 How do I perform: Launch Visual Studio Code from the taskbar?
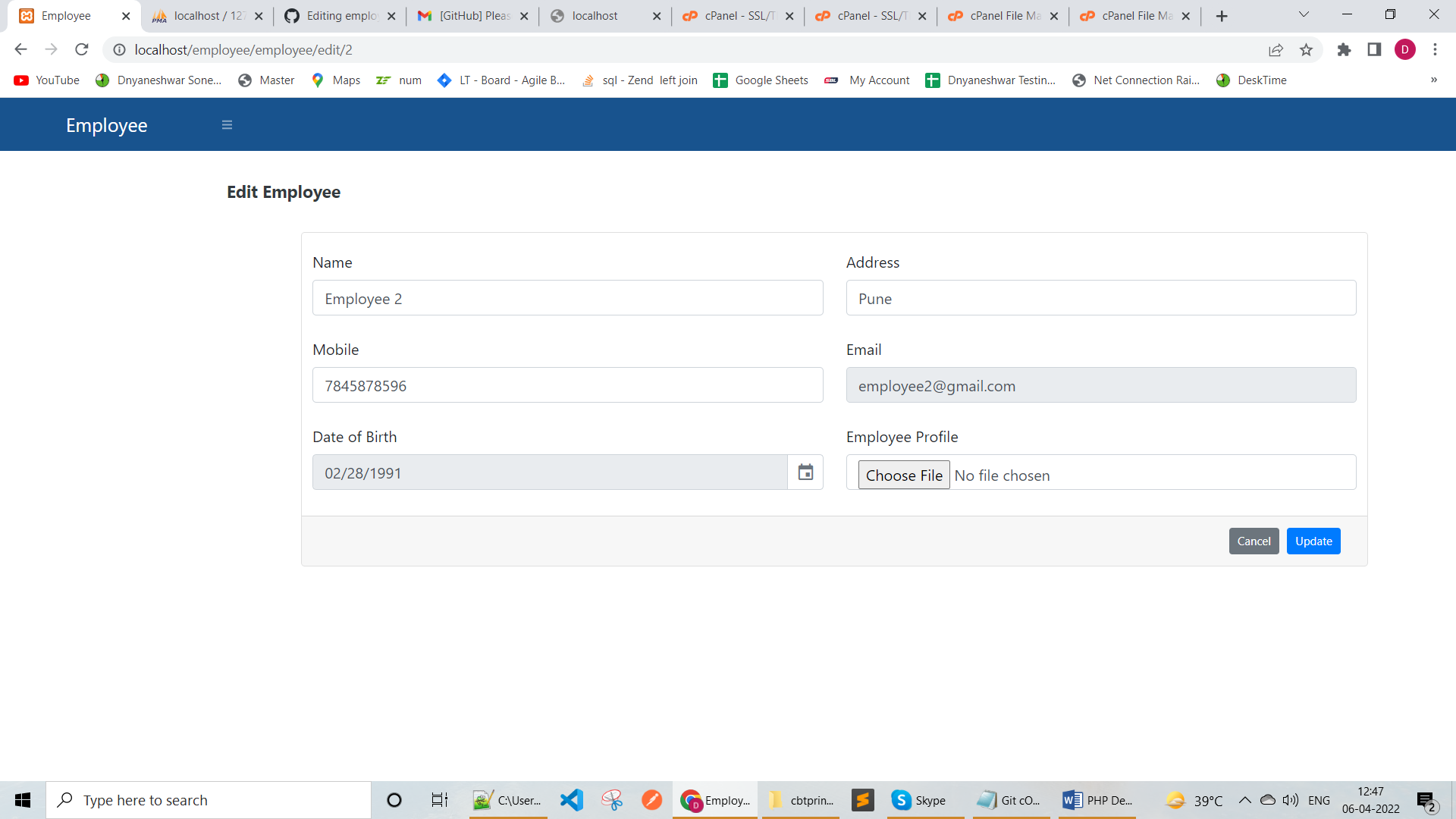[x=572, y=799]
